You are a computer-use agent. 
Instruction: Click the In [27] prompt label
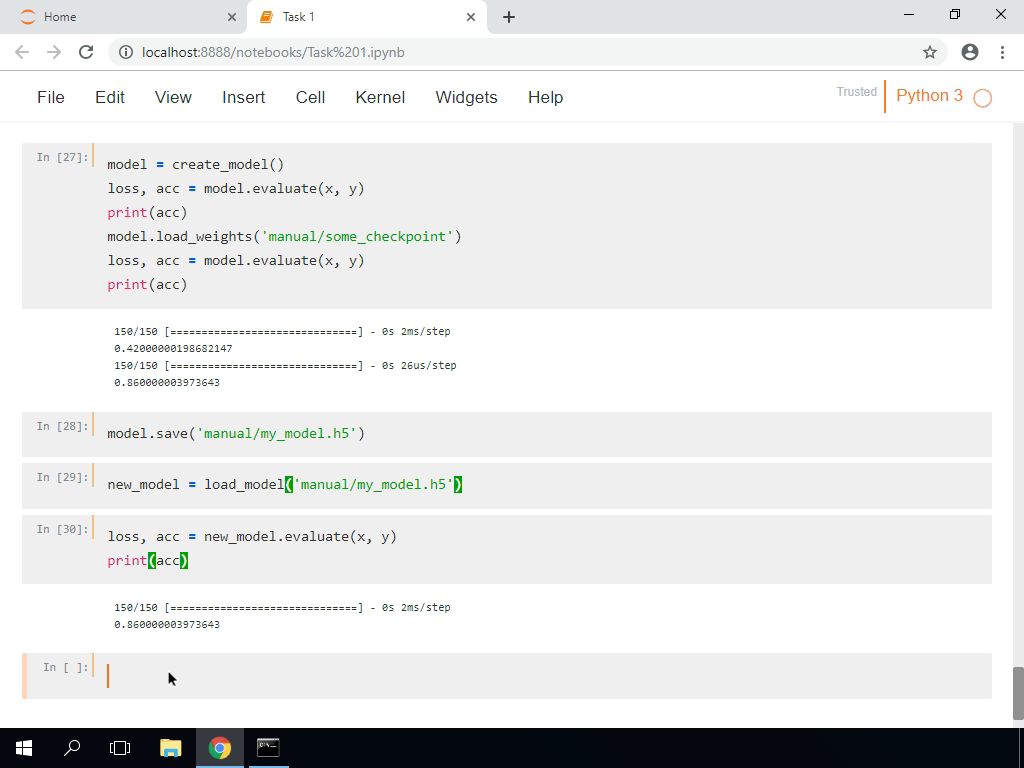[62, 157]
